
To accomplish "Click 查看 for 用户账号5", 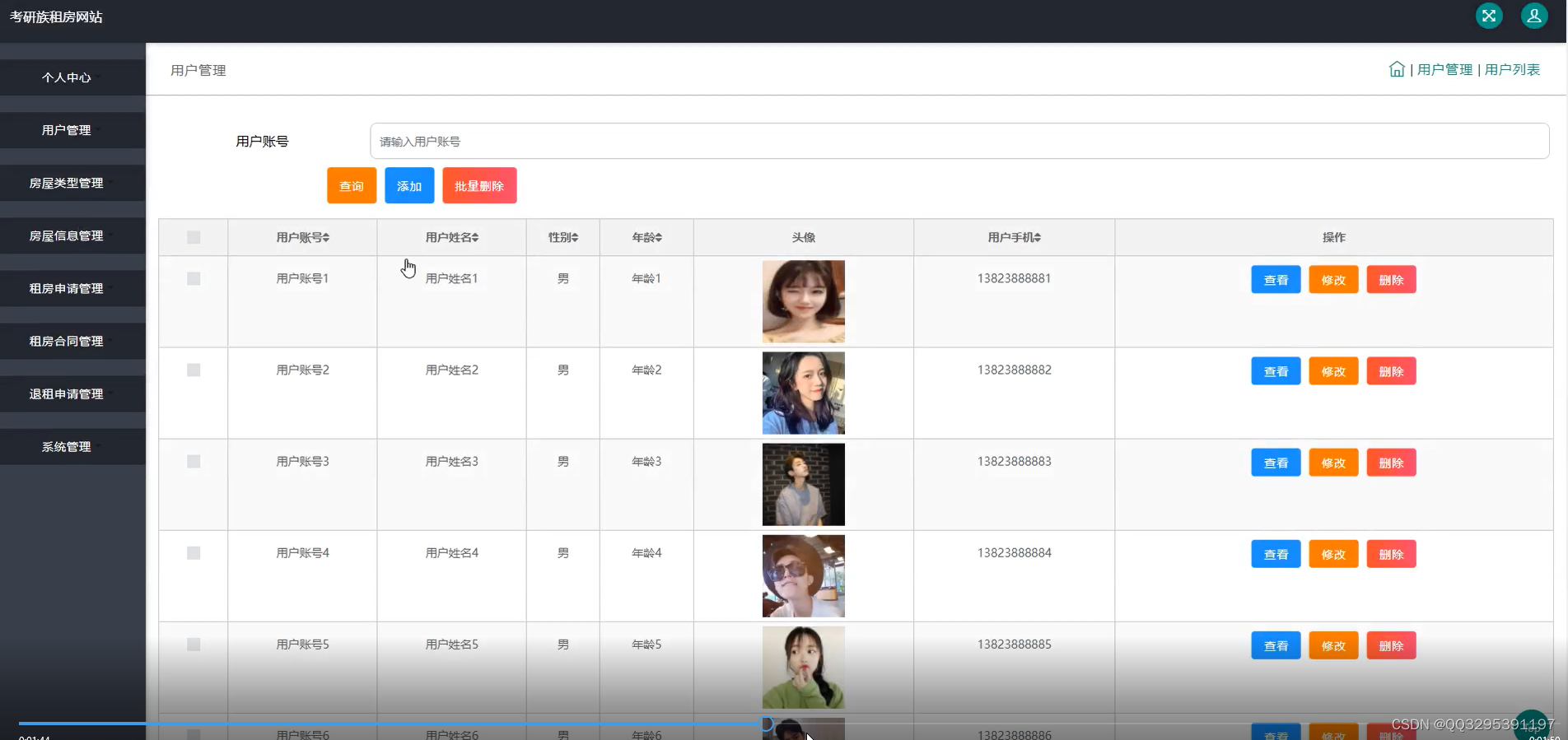I will pos(1276,645).
